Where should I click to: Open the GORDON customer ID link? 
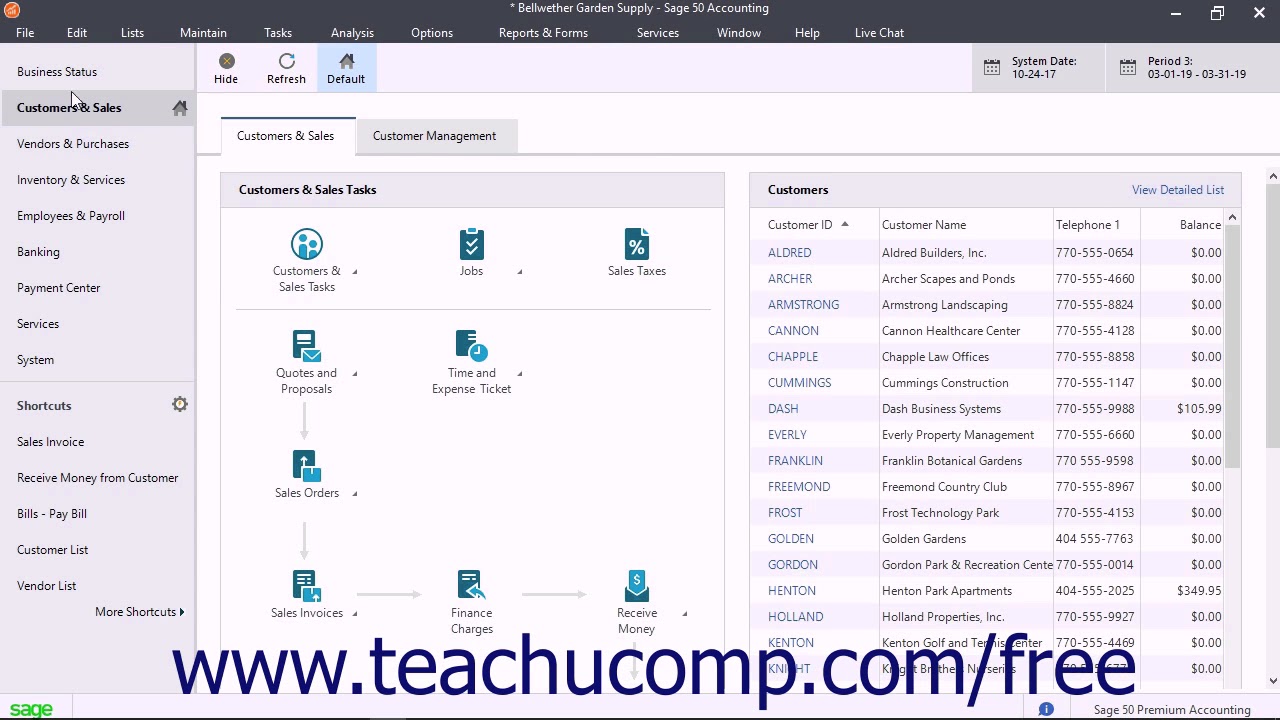click(793, 565)
